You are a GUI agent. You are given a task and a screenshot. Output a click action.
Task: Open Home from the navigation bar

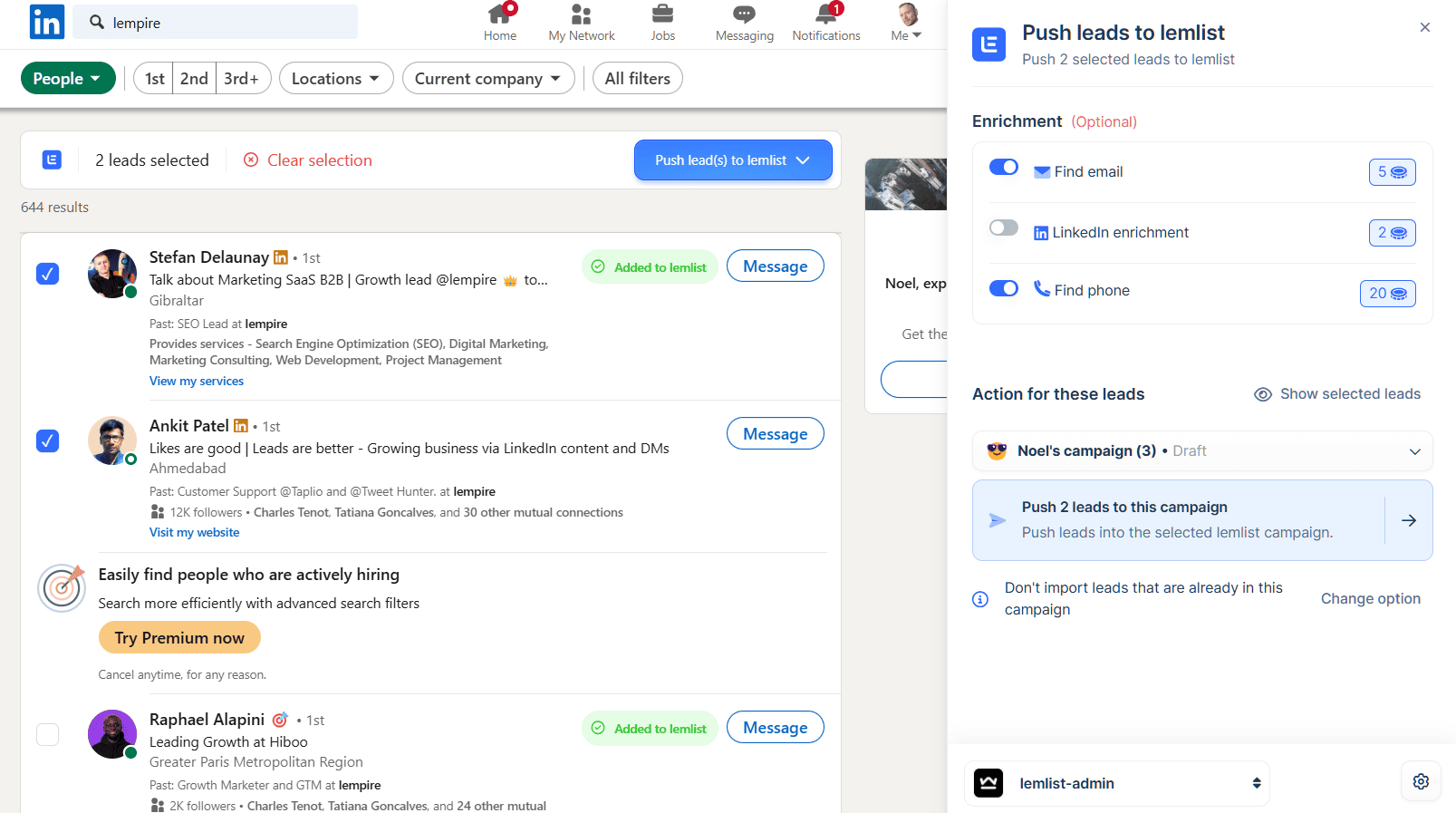[500, 24]
